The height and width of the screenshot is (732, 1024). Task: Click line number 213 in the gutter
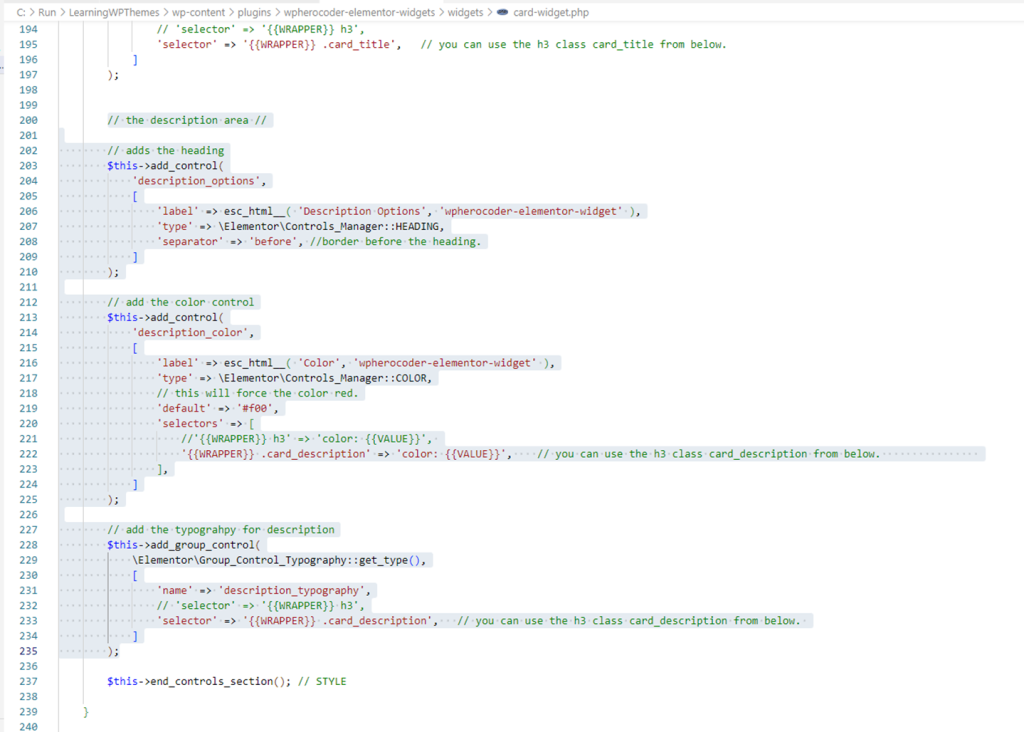[x=28, y=318]
